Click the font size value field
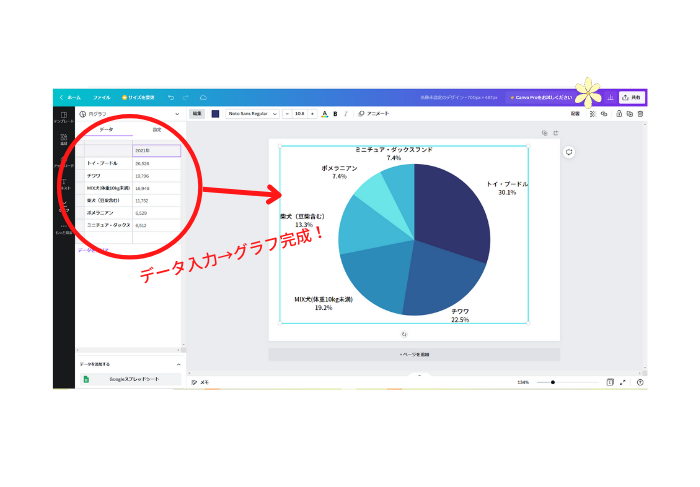 [x=300, y=114]
